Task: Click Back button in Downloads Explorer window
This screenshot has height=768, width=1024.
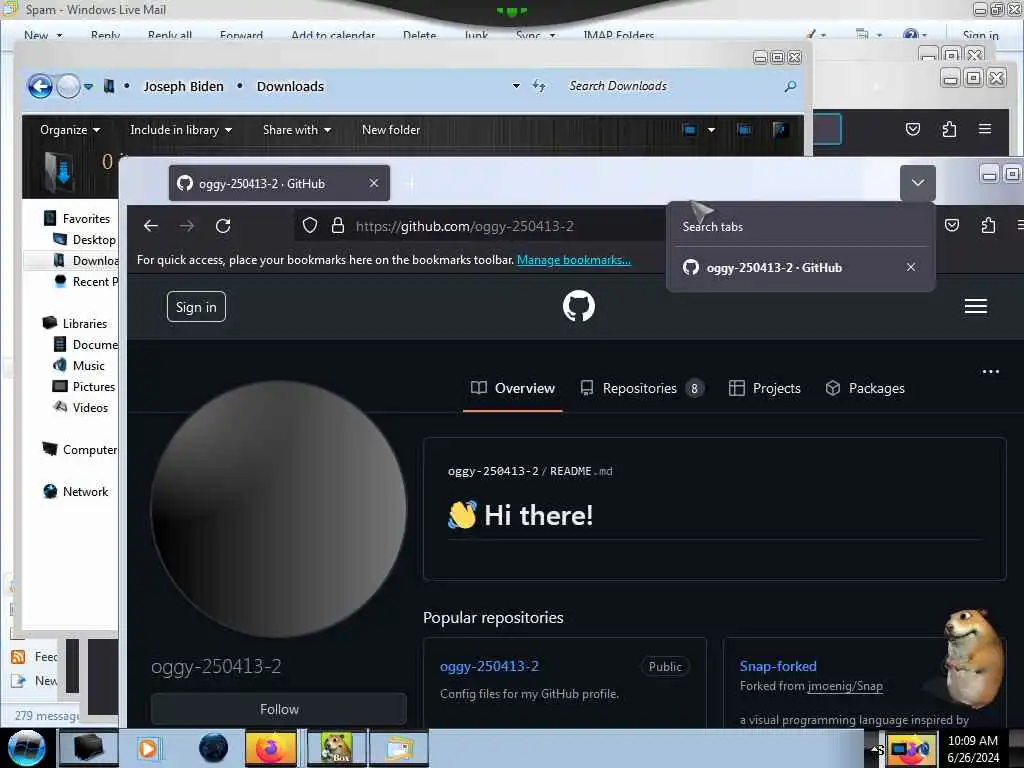Action: pyautogui.click(x=40, y=86)
